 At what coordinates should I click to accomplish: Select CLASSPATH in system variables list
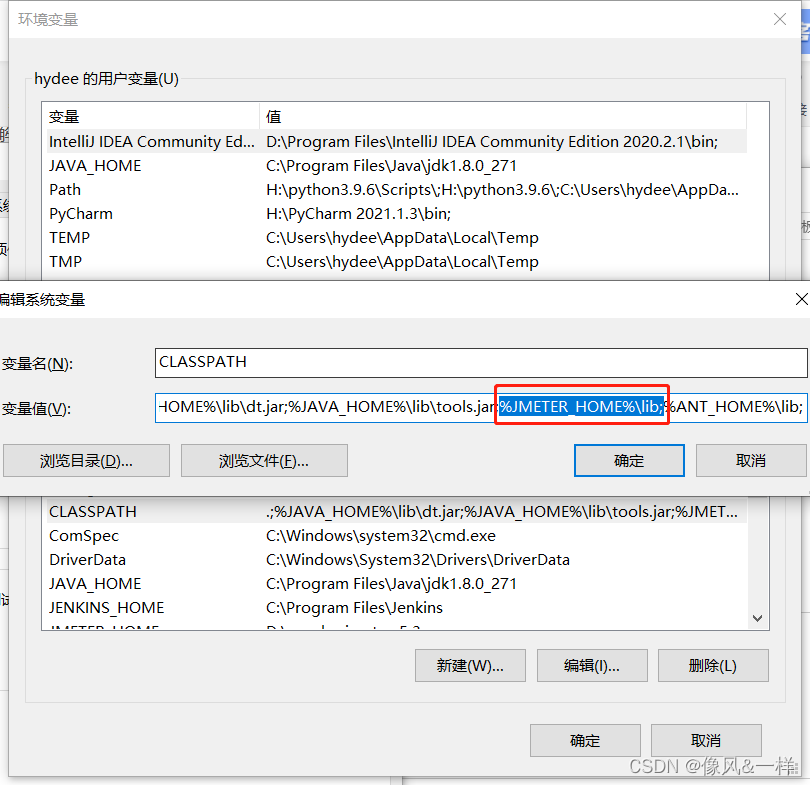(396, 512)
